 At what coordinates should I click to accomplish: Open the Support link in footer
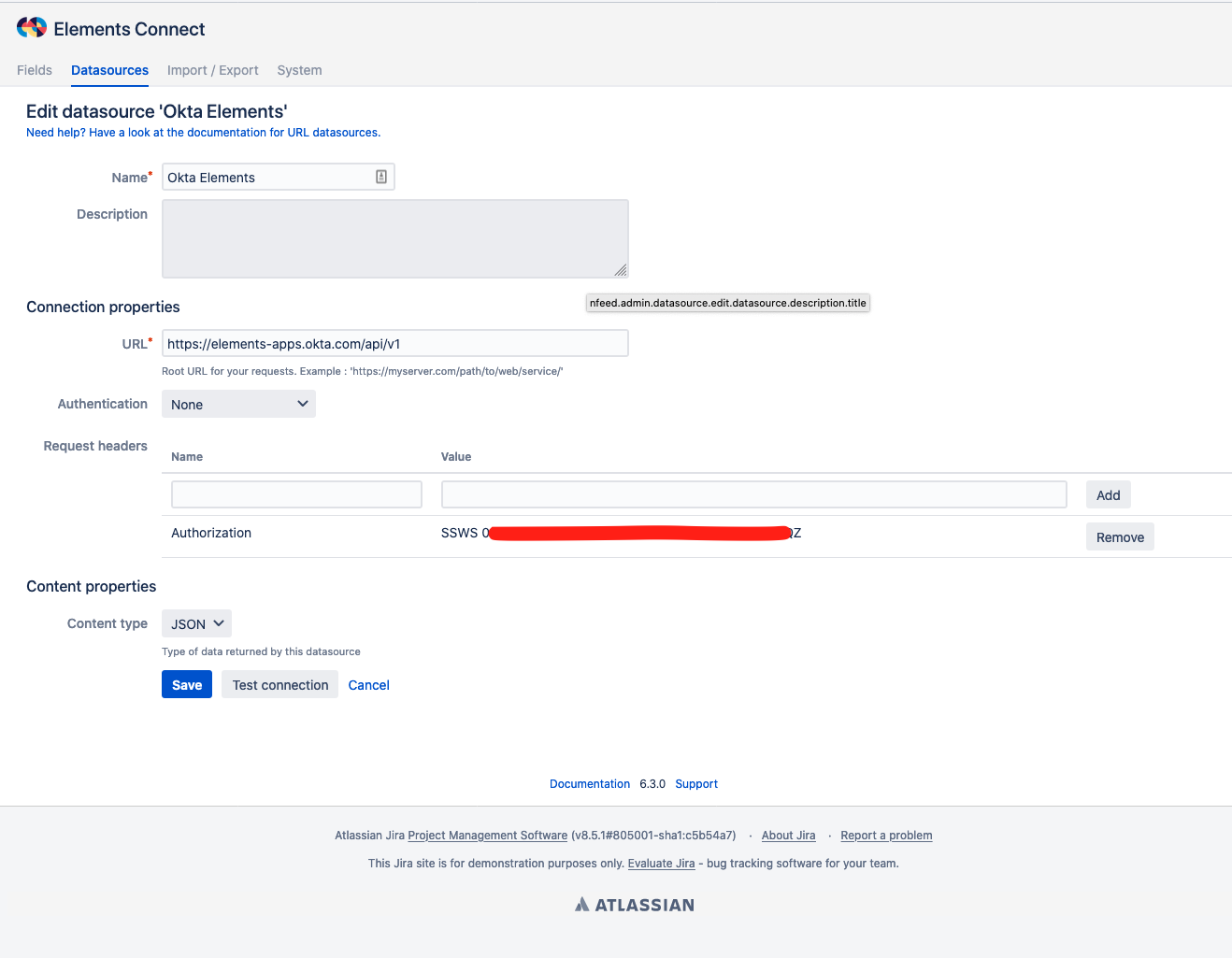tap(696, 784)
